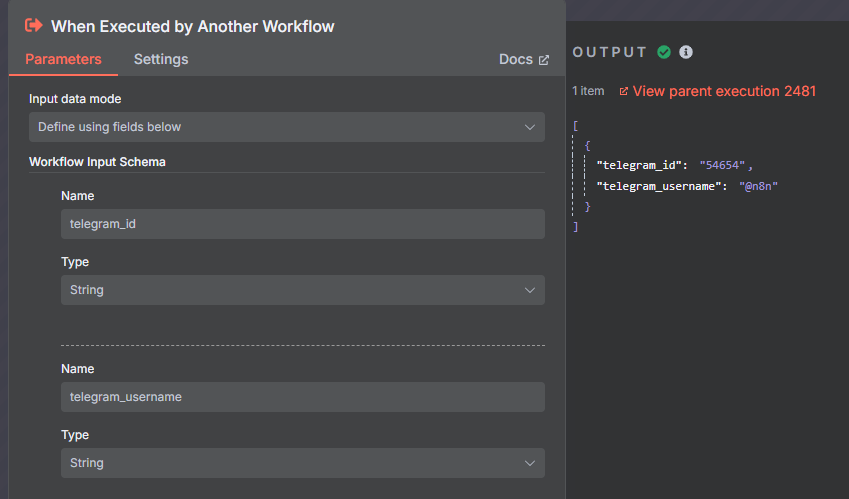Expand the Type dropdown for telegram_username

pos(303,463)
